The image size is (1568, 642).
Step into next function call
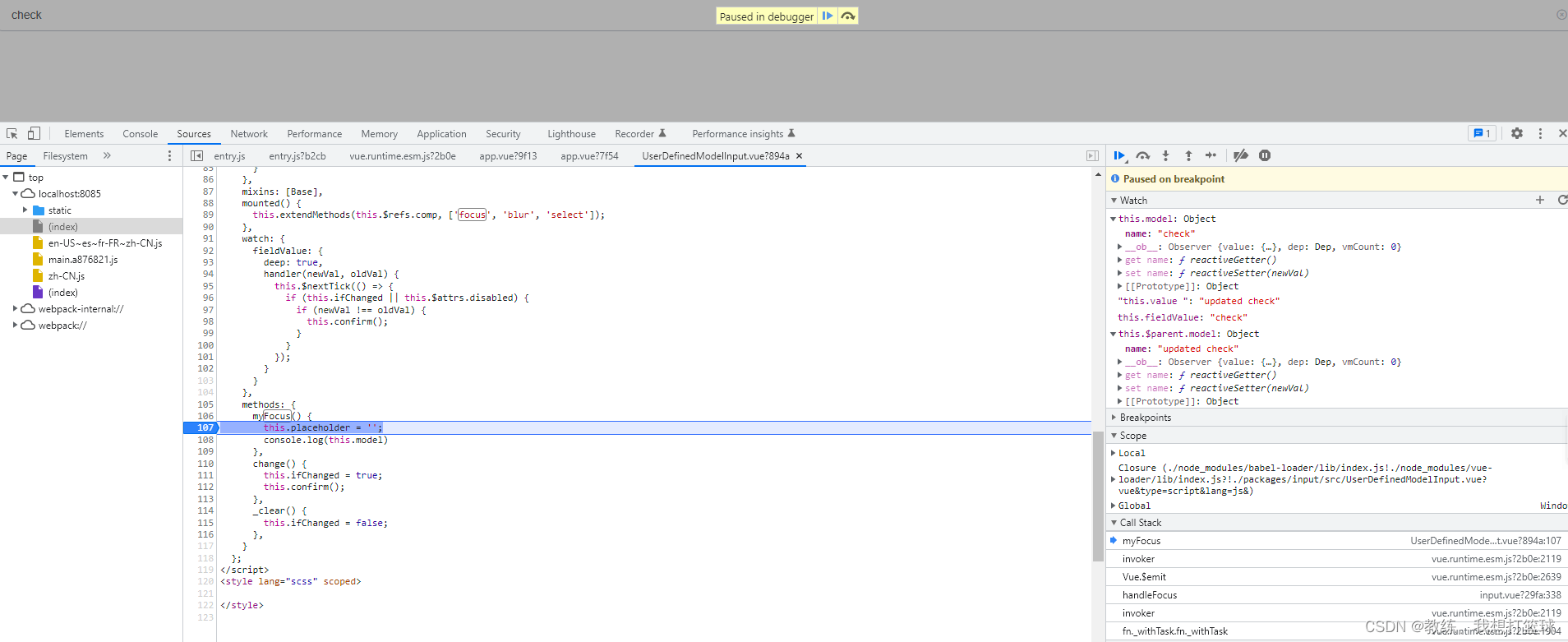coord(1165,155)
